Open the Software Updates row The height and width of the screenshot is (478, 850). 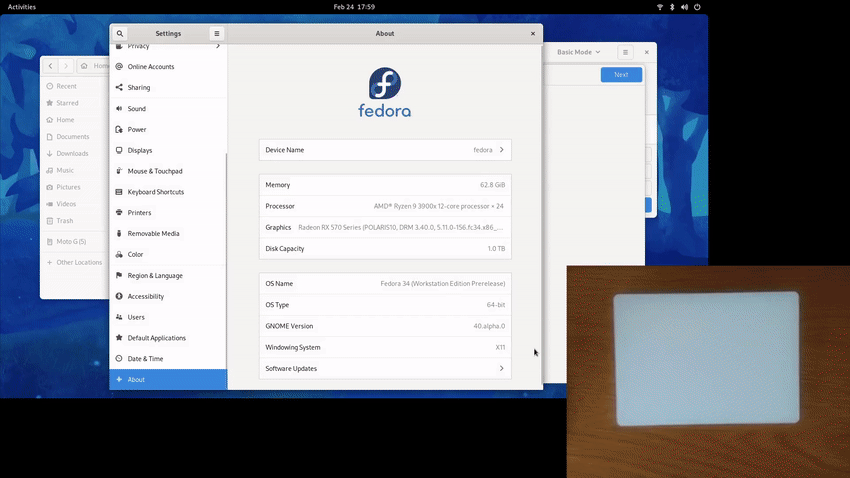click(x=385, y=369)
